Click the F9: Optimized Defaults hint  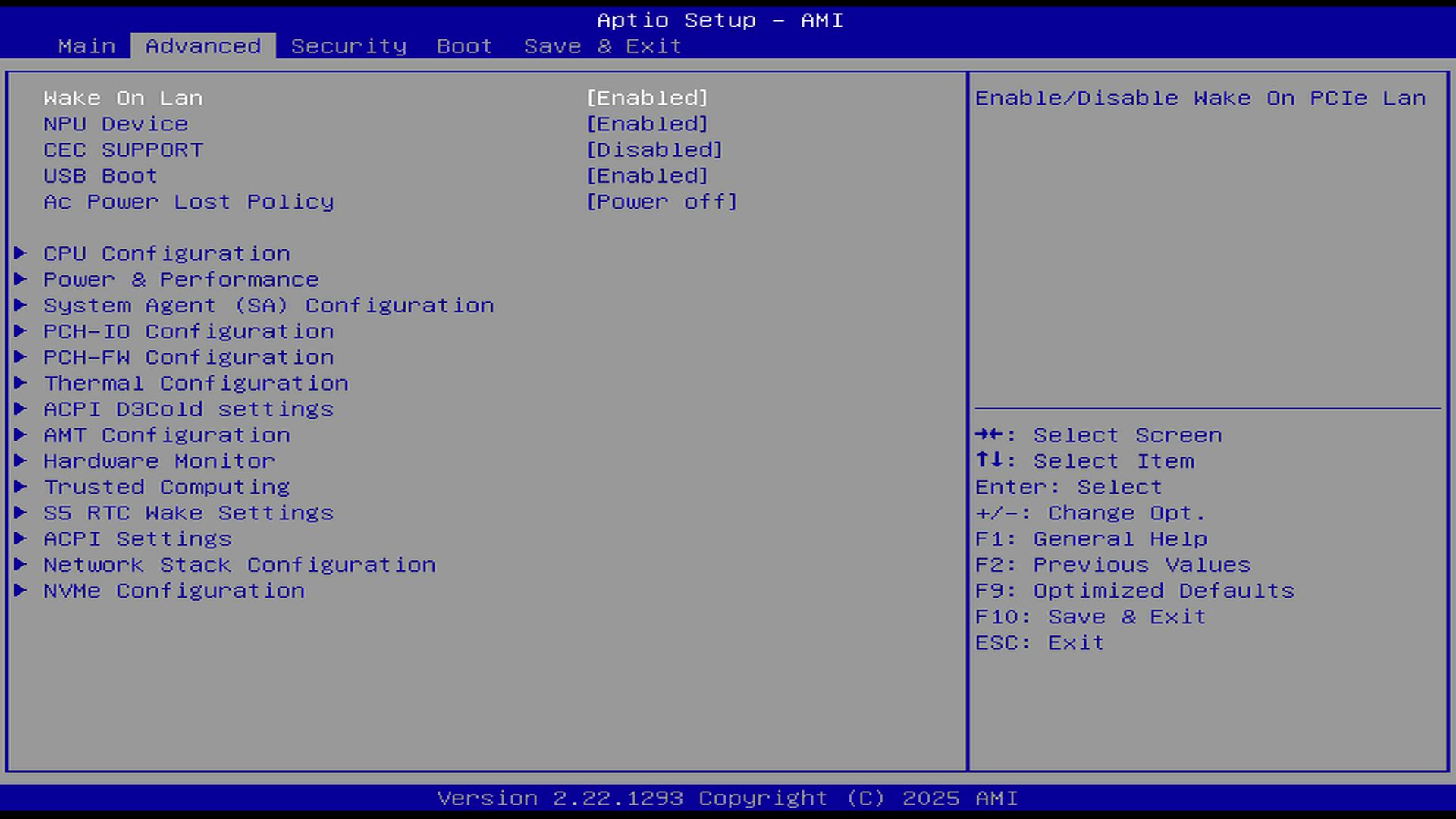[1134, 590]
